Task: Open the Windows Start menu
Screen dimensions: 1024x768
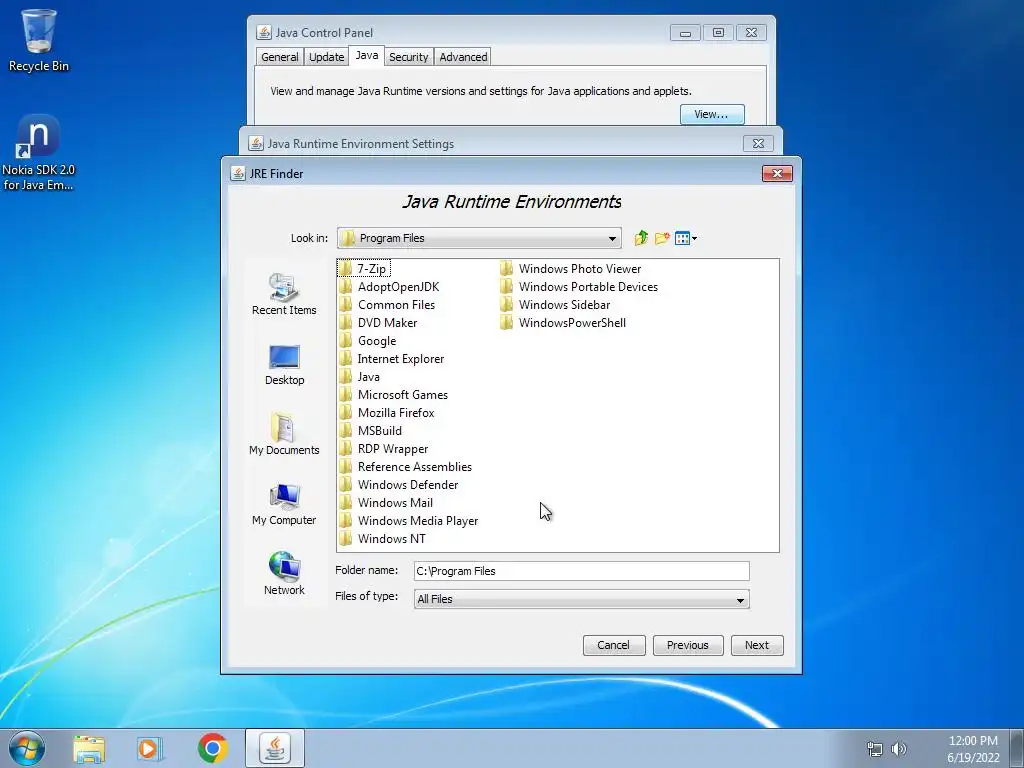Action: 27,748
